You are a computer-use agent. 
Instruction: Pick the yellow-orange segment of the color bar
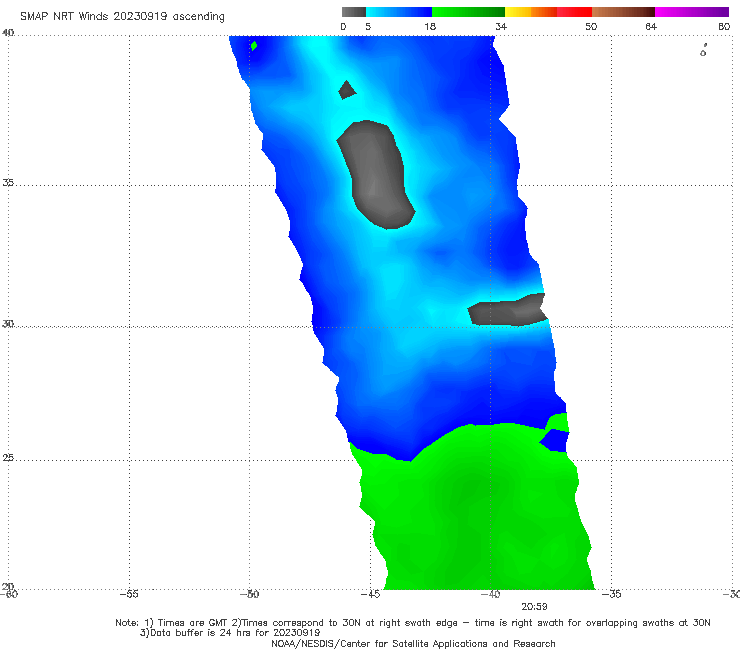[x=531, y=12]
